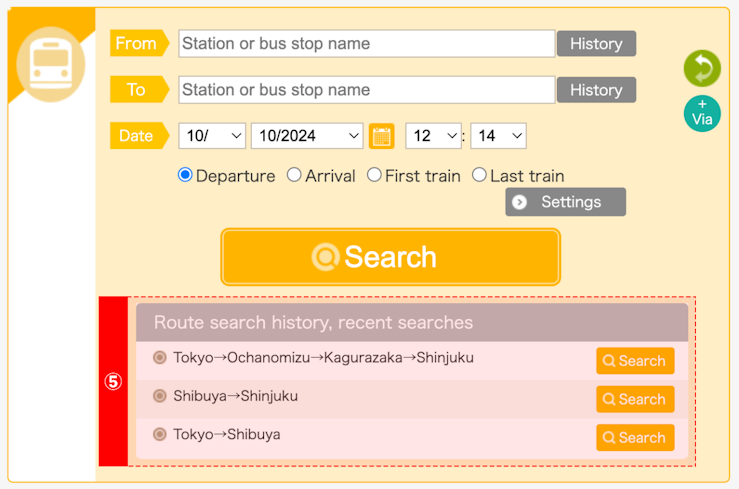Open the calendar date picker icon
739x489 pixels.
click(x=381, y=136)
